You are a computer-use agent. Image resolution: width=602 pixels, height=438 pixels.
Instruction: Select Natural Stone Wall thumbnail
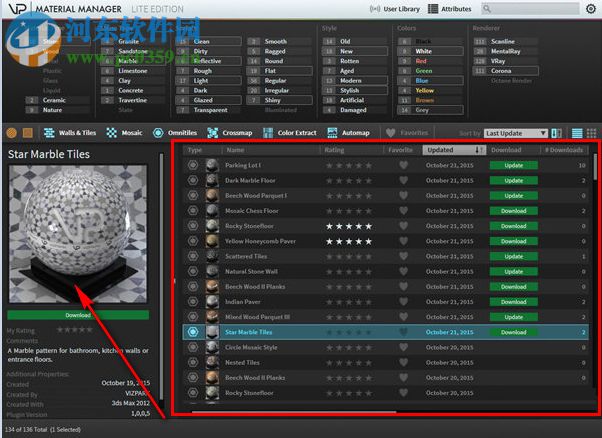pos(212,271)
